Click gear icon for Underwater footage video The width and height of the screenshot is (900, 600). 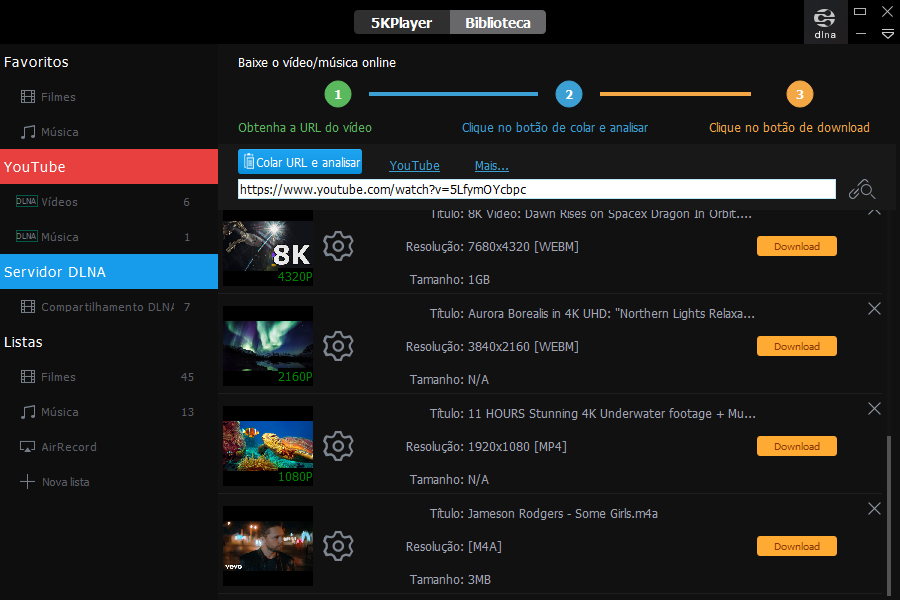[339, 446]
